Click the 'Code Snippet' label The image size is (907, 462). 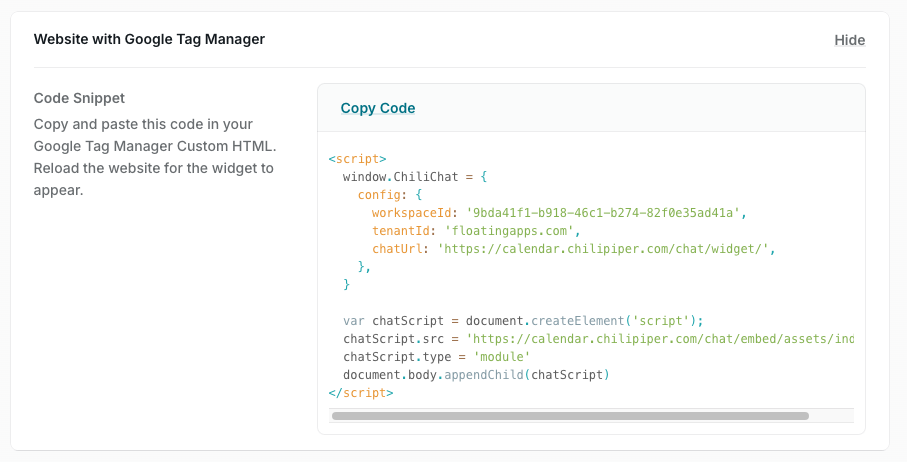pyautogui.click(x=79, y=98)
